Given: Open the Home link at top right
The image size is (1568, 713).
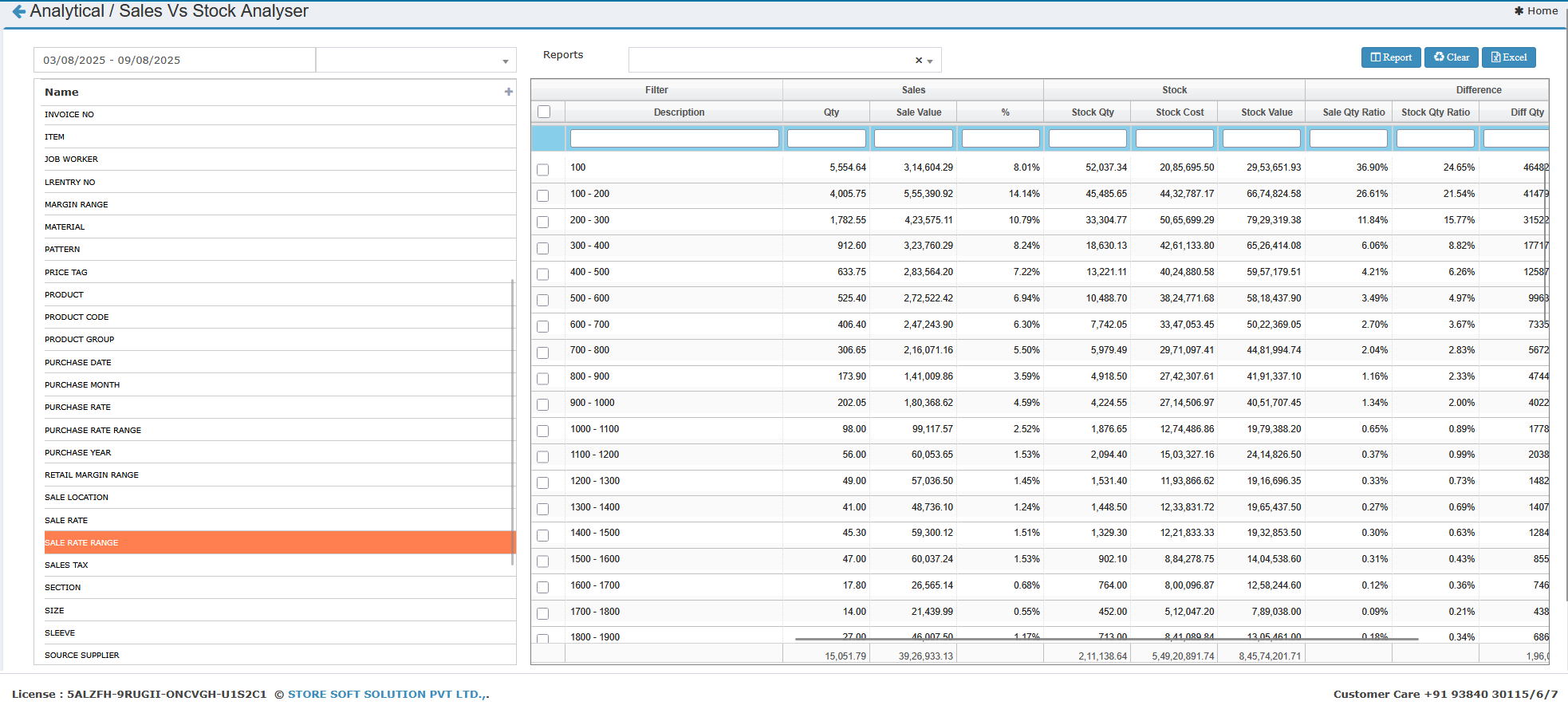Looking at the screenshot, I should (x=1536, y=11).
